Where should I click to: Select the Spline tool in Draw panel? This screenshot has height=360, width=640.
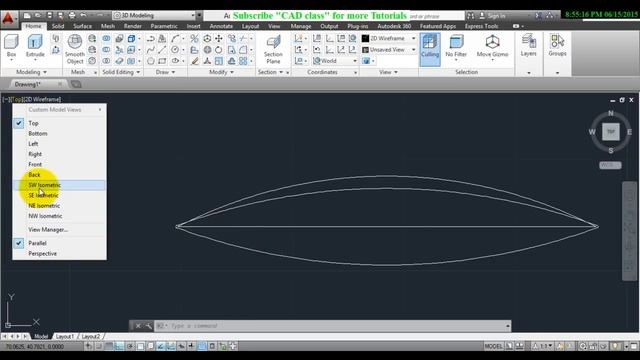150,50
